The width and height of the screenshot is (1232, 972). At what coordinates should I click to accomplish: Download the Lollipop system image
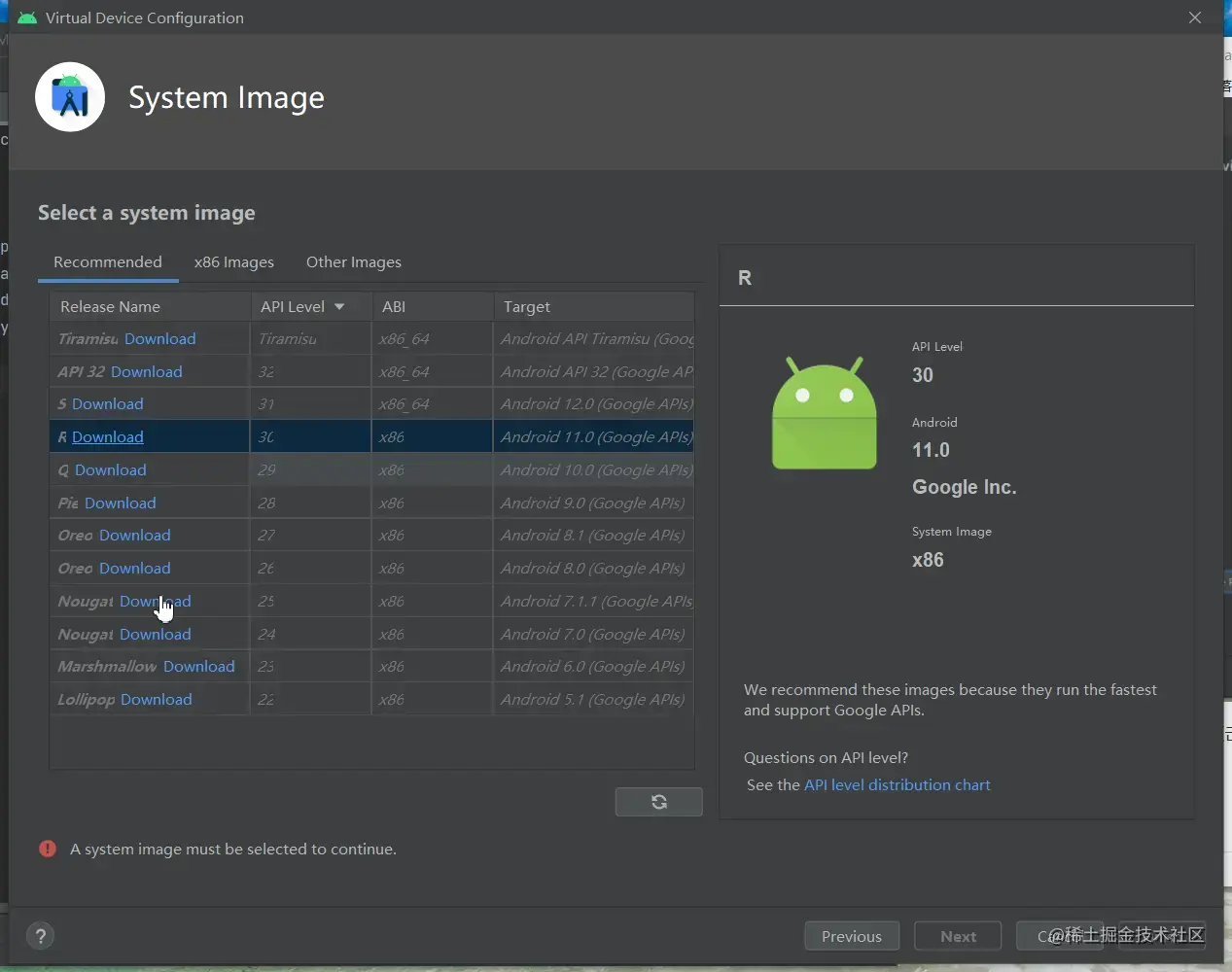click(x=157, y=700)
